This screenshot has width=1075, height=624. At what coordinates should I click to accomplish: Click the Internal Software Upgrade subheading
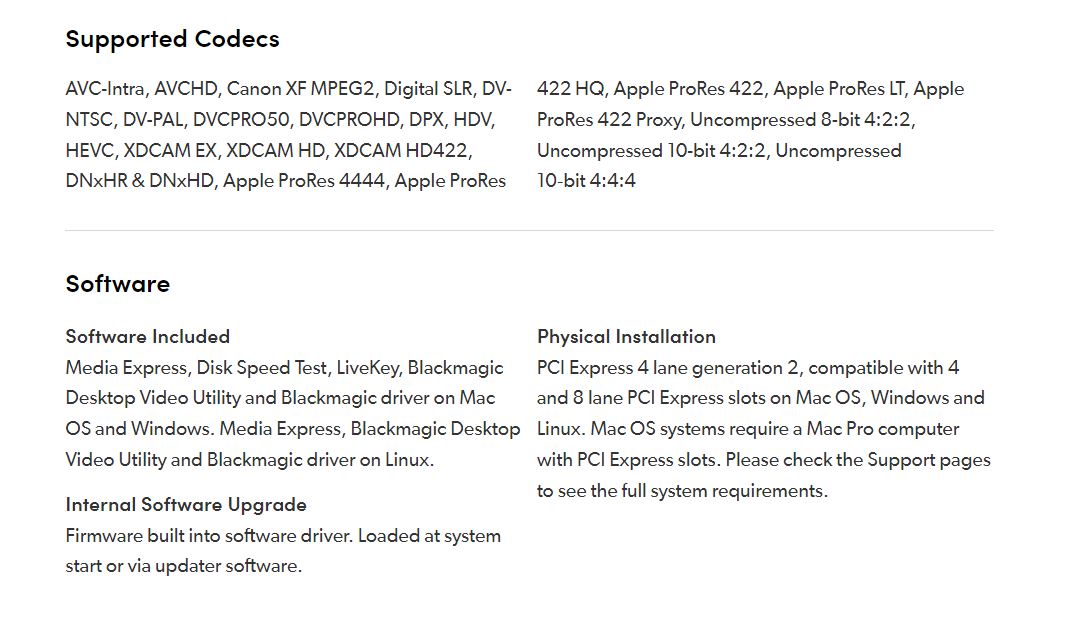click(x=186, y=505)
